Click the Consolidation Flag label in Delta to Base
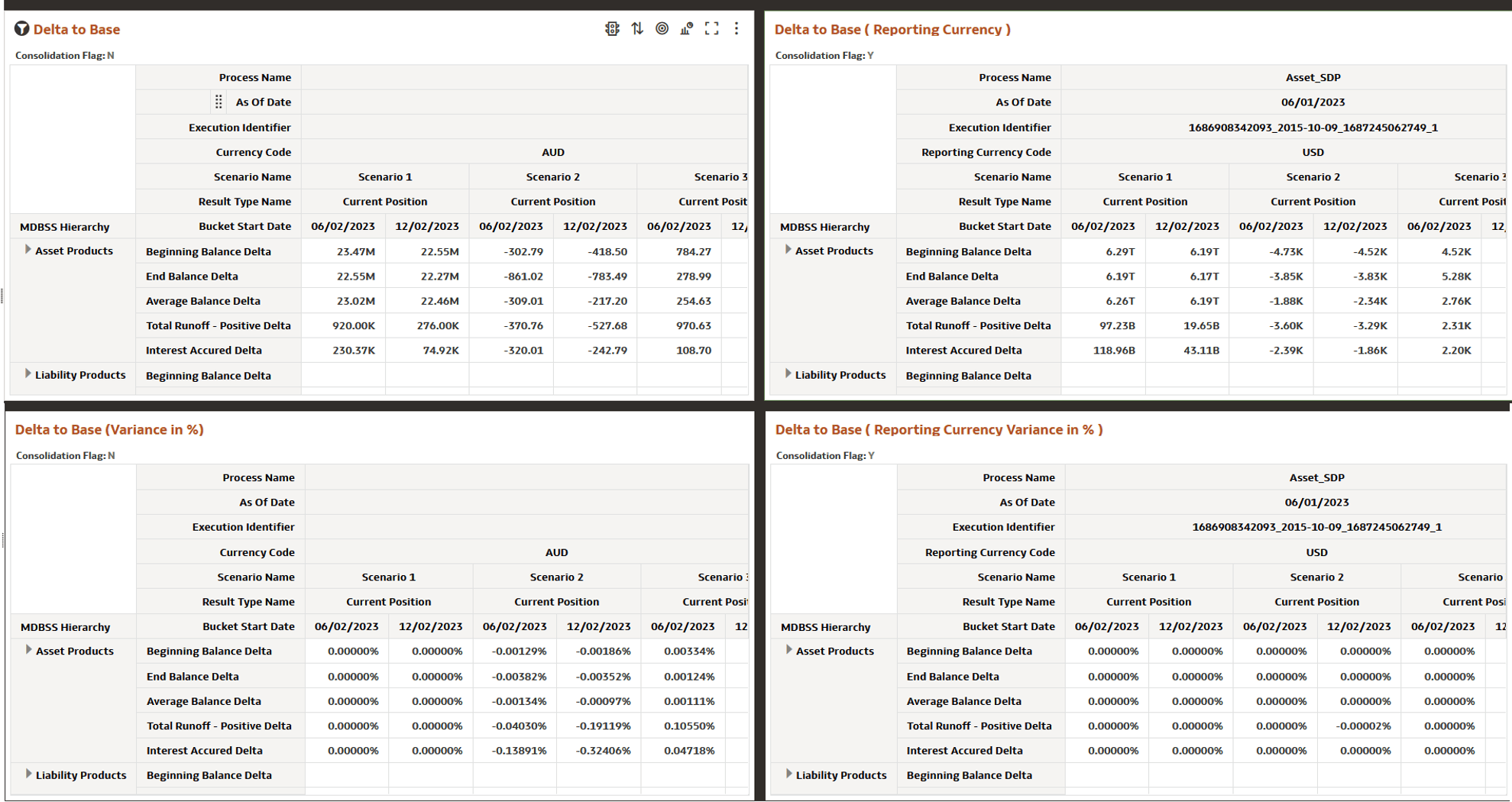The image size is (1512, 802). coord(57,55)
